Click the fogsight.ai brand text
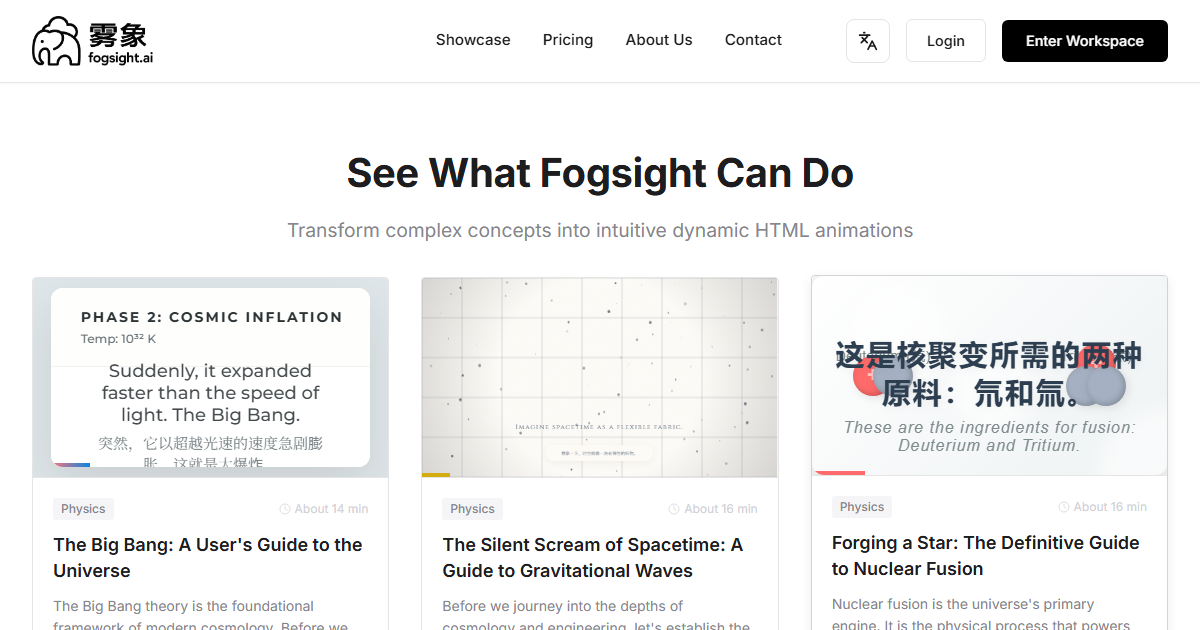This screenshot has width=1200, height=630. pyautogui.click(x=120, y=58)
